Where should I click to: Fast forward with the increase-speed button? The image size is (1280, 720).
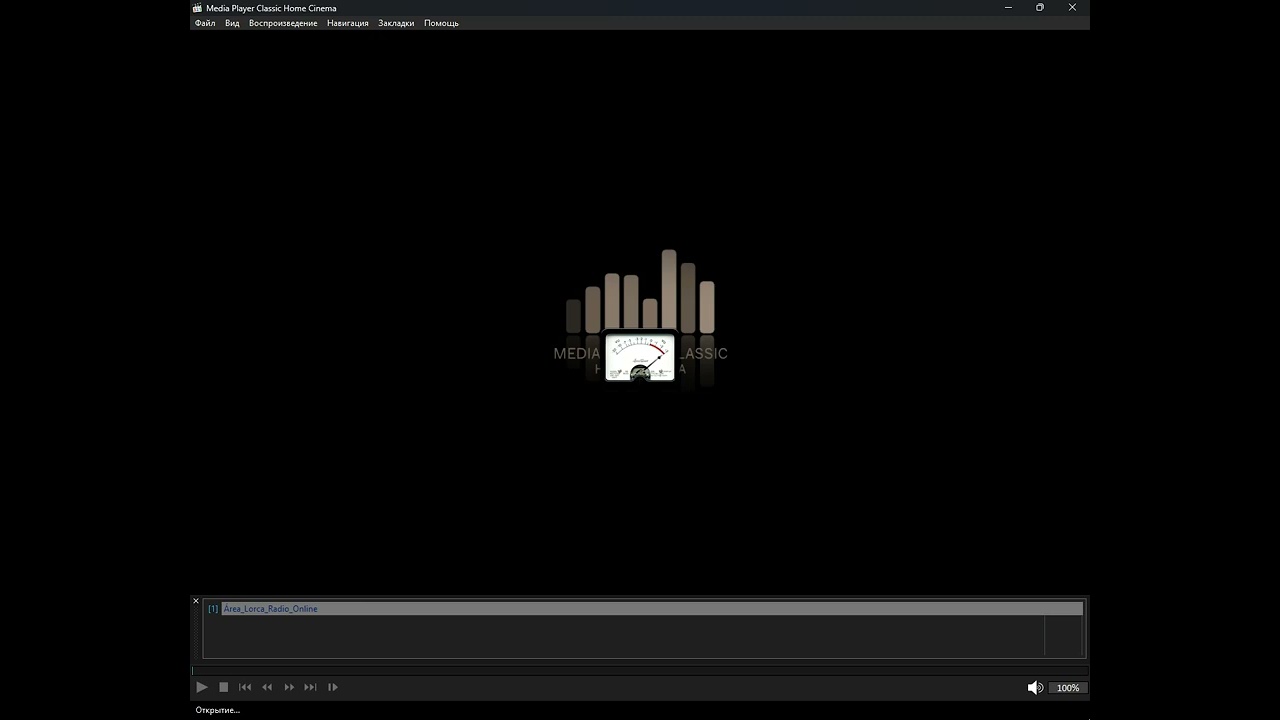pyautogui.click(x=289, y=687)
